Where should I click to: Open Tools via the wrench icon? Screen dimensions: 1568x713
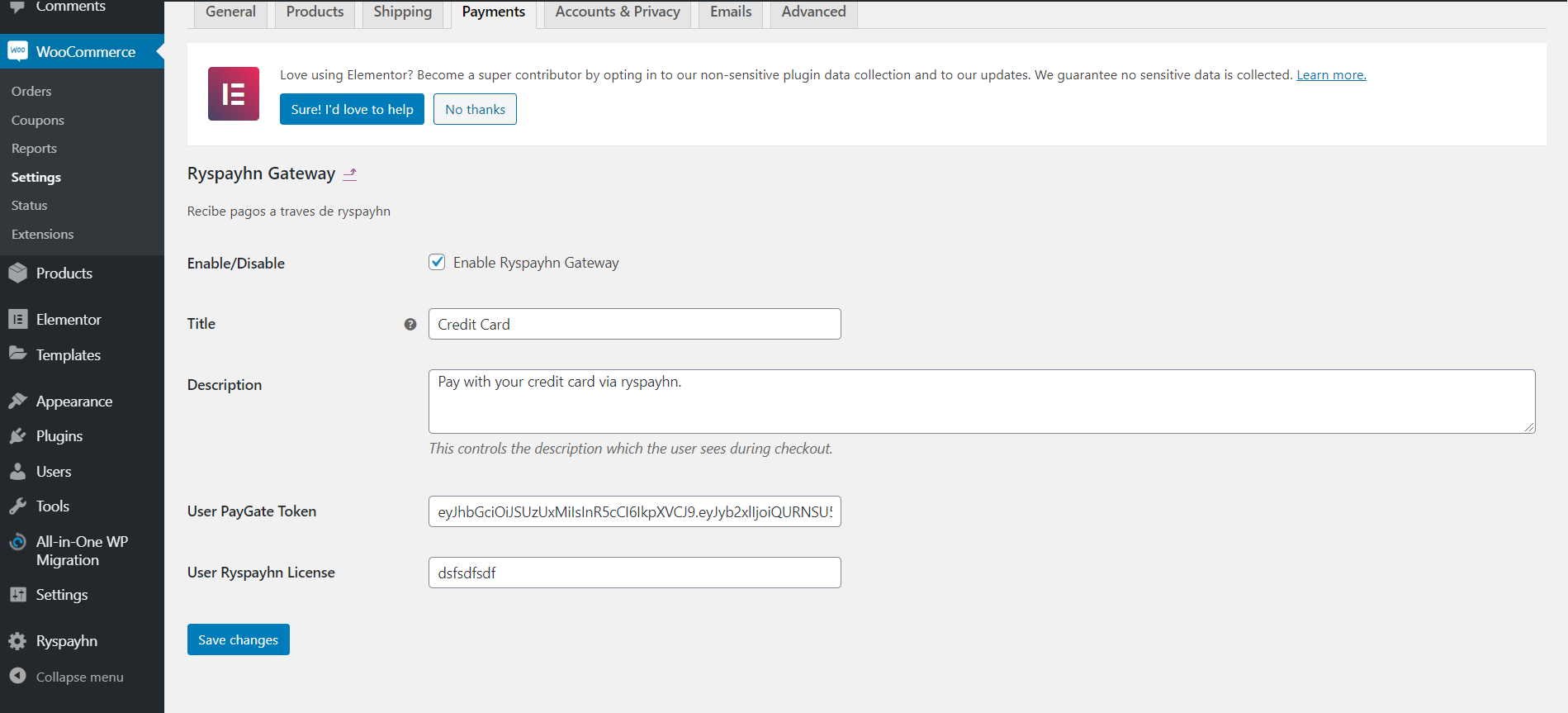click(x=17, y=506)
